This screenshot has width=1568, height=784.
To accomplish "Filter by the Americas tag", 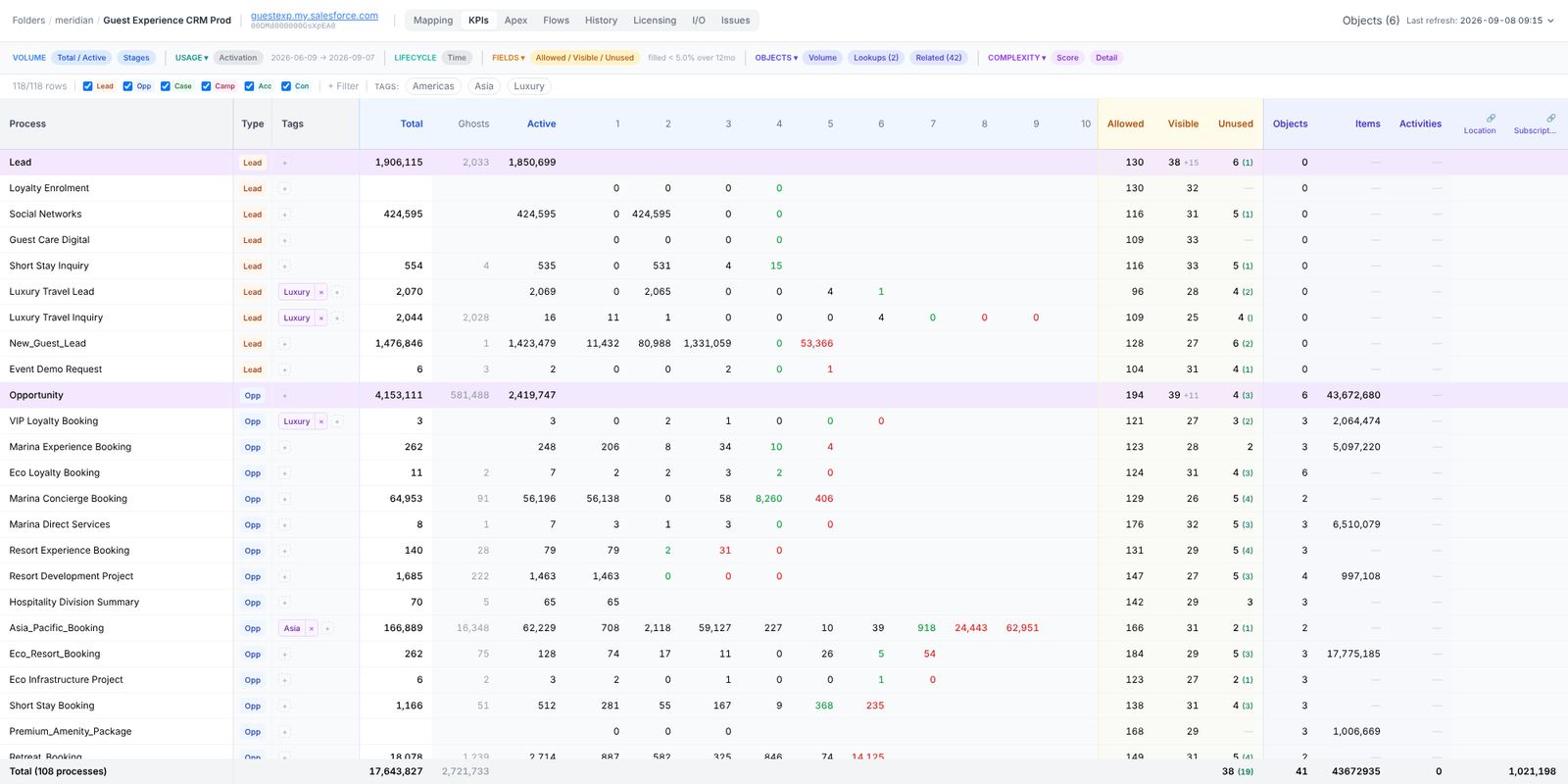I will click(x=433, y=86).
